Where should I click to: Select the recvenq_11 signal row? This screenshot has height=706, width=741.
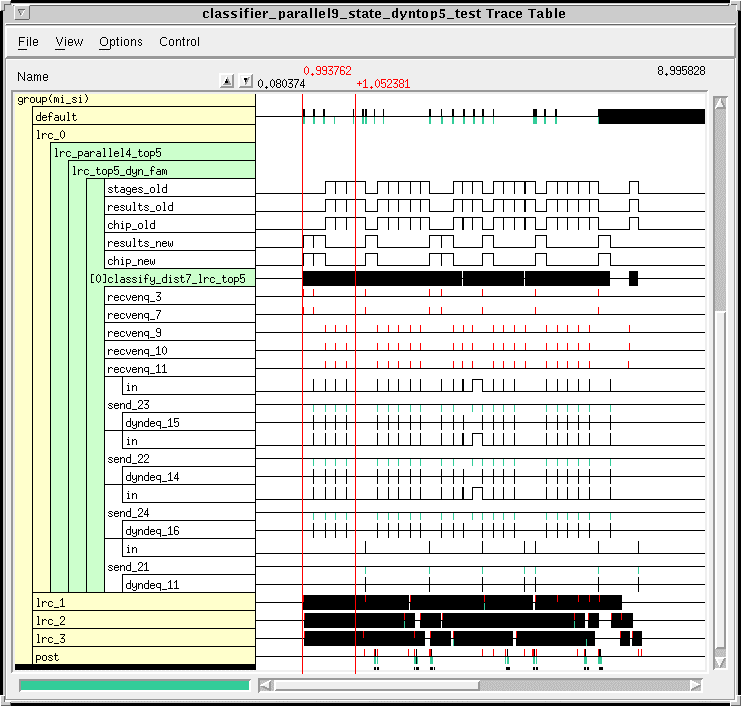(134, 369)
